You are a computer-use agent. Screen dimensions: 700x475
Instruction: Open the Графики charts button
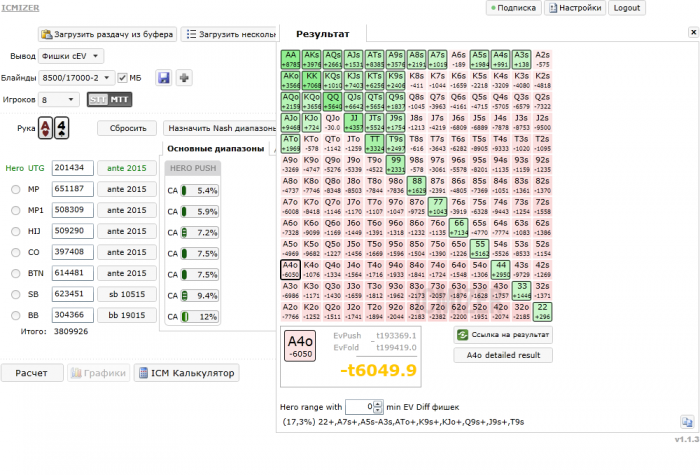coord(99,373)
